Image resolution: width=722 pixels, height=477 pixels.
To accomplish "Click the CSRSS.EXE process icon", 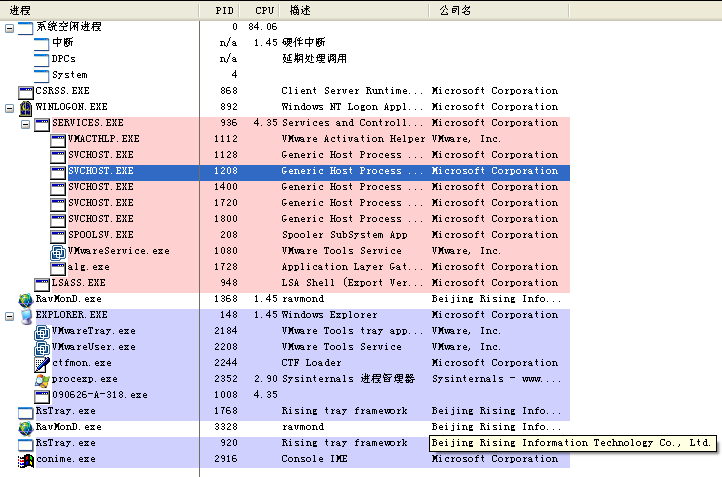I will point(26,92).
